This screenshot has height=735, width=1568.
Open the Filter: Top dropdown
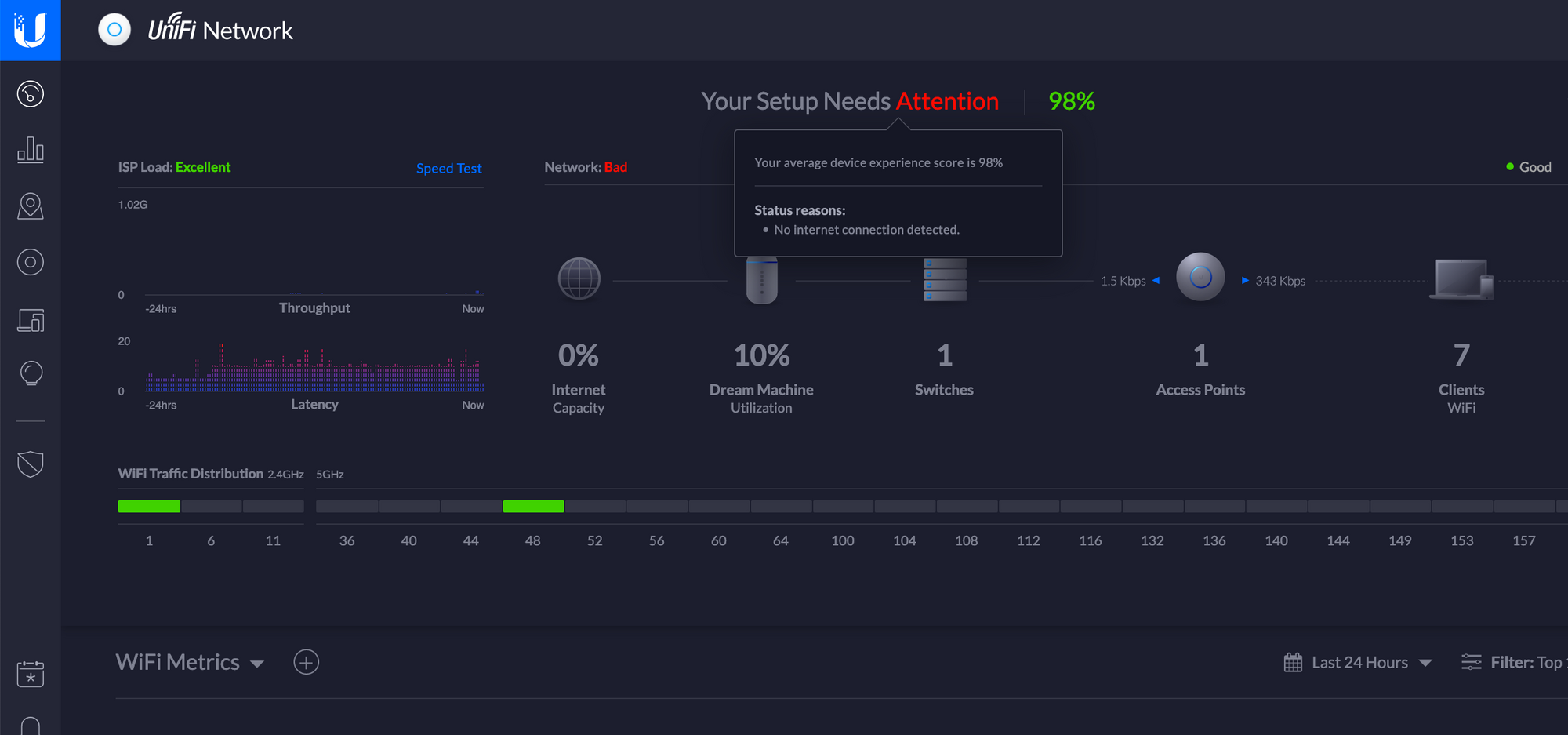click(1513, 663)
